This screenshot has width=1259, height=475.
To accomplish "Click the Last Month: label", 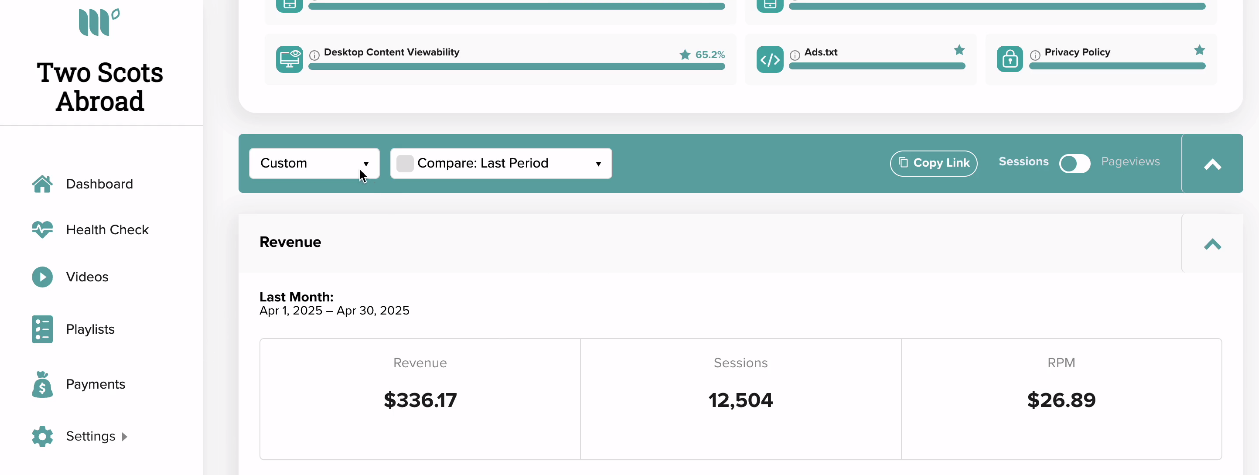I will 296,297.
